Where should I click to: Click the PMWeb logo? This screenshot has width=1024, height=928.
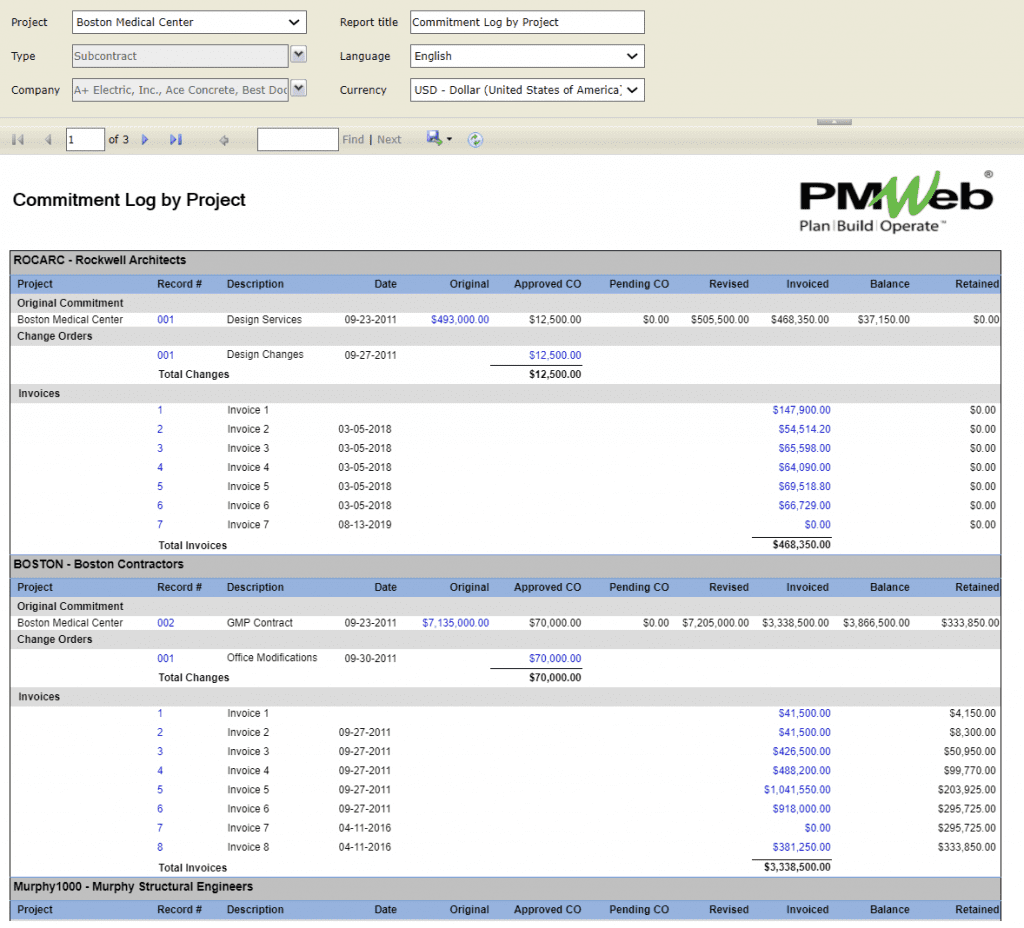(x=896, y=202)
